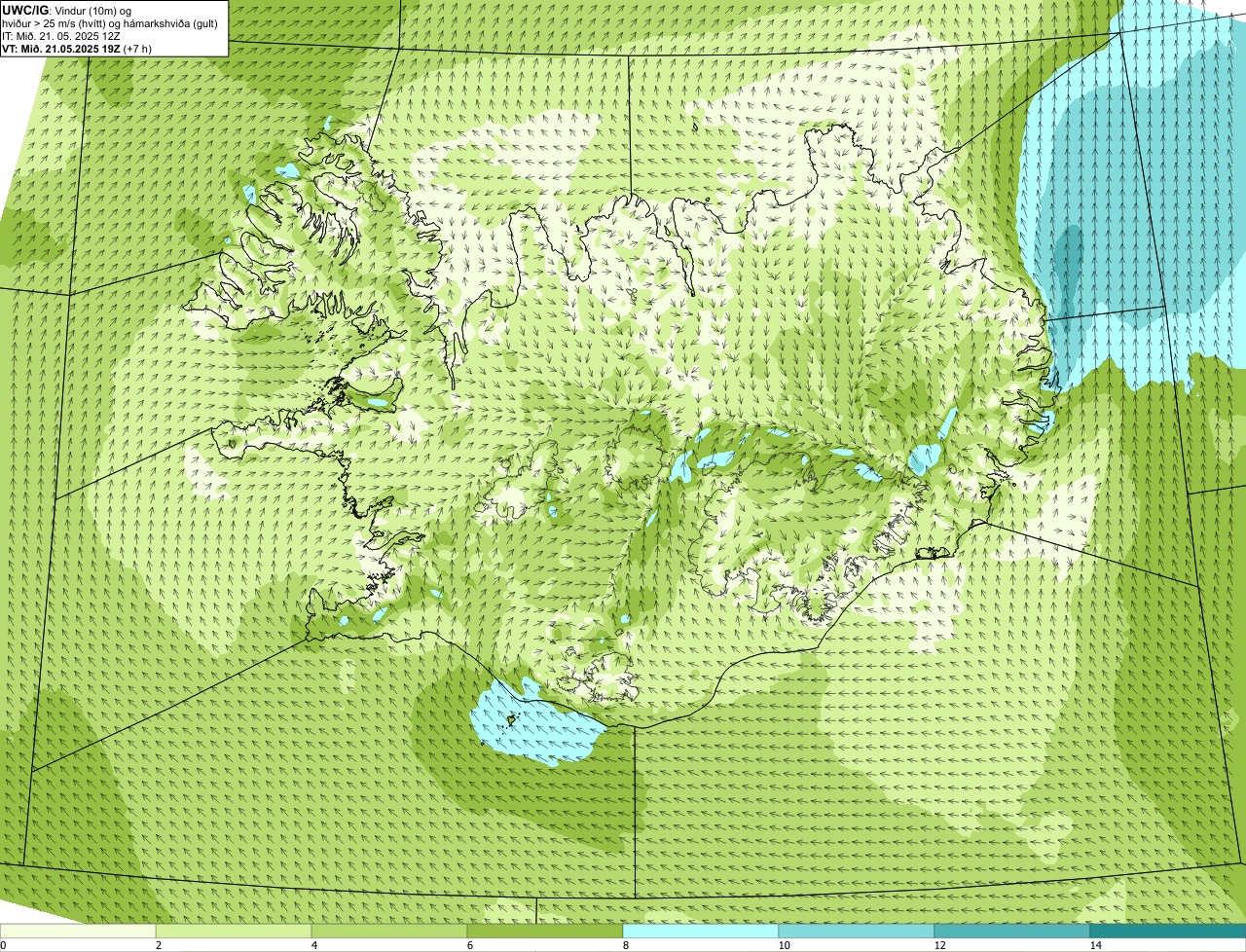
Task: Click the 4–6 m/s green legend swatch
Action: tap(389, 931)
